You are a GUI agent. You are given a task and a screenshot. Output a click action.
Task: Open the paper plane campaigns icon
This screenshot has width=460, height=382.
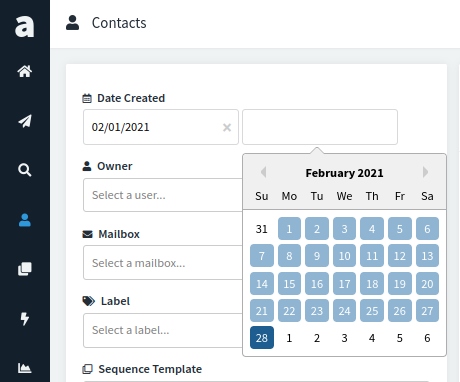pyautogui.click(x=25, y=121)
